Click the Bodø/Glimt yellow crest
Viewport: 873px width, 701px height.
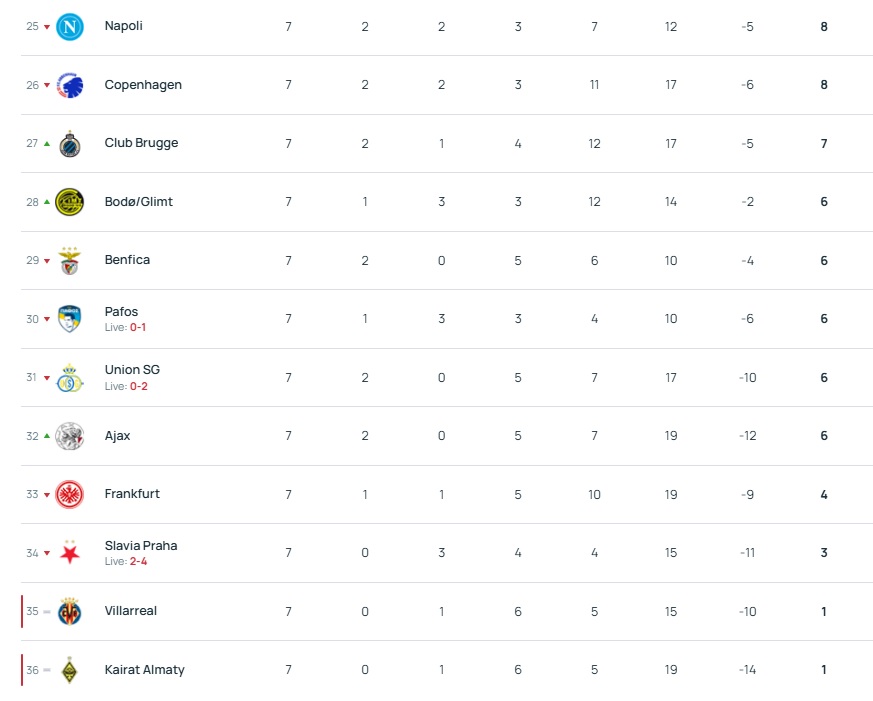pos(70,202)
